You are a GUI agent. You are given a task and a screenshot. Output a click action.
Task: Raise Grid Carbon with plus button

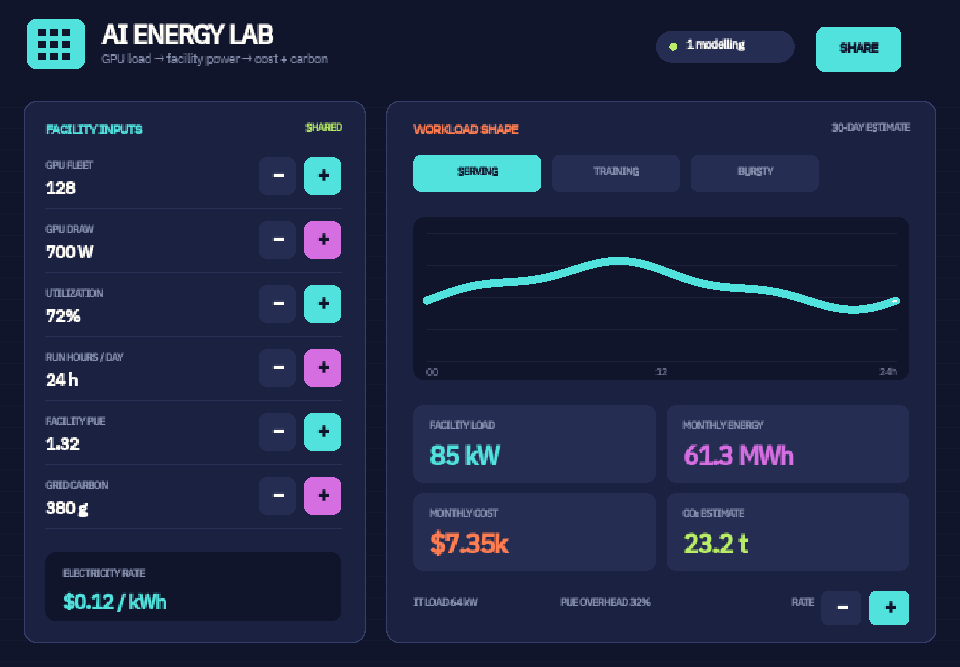[323, 496]
